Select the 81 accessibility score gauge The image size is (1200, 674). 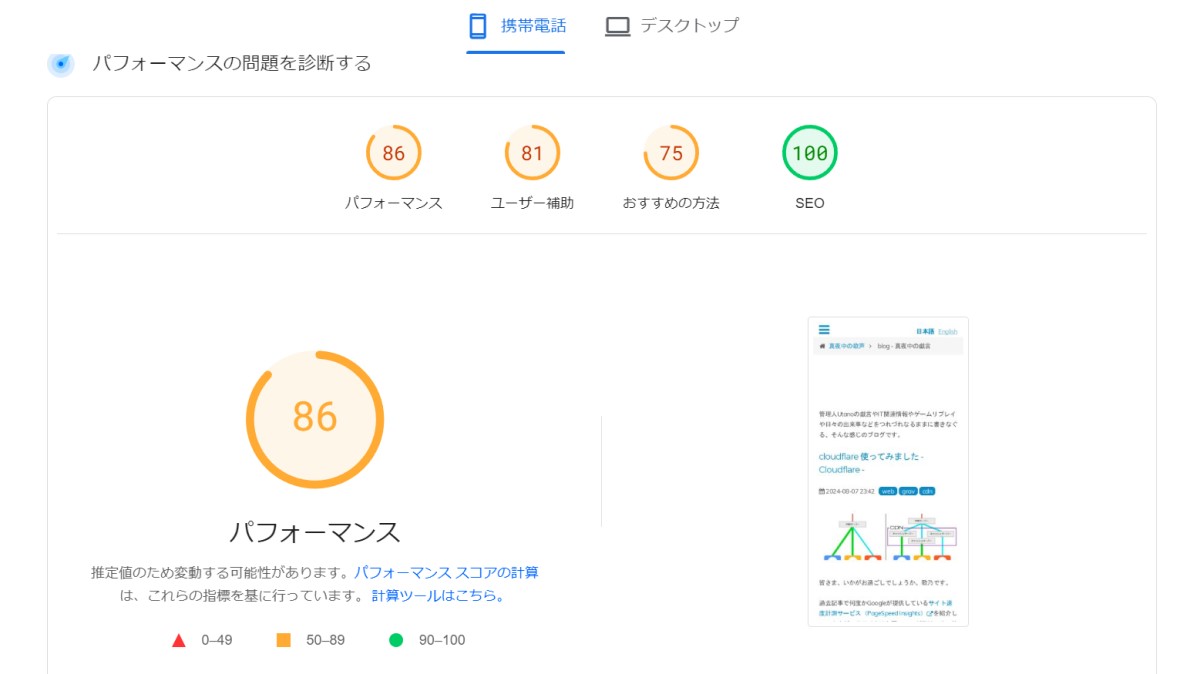point(532,153)
